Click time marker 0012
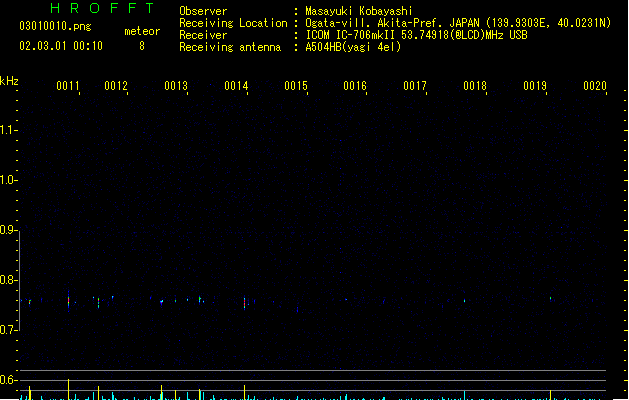Screen dimensions: 629x400 (116, 86)
